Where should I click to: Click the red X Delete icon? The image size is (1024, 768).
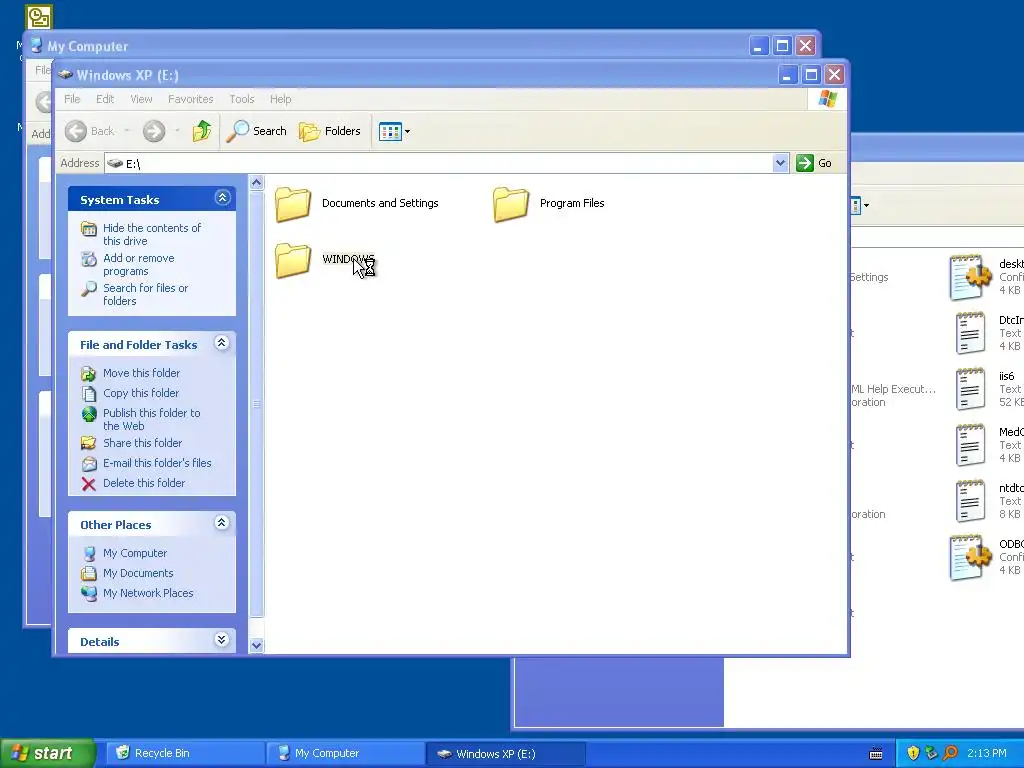pyautogui.click(x=89, y=484)
